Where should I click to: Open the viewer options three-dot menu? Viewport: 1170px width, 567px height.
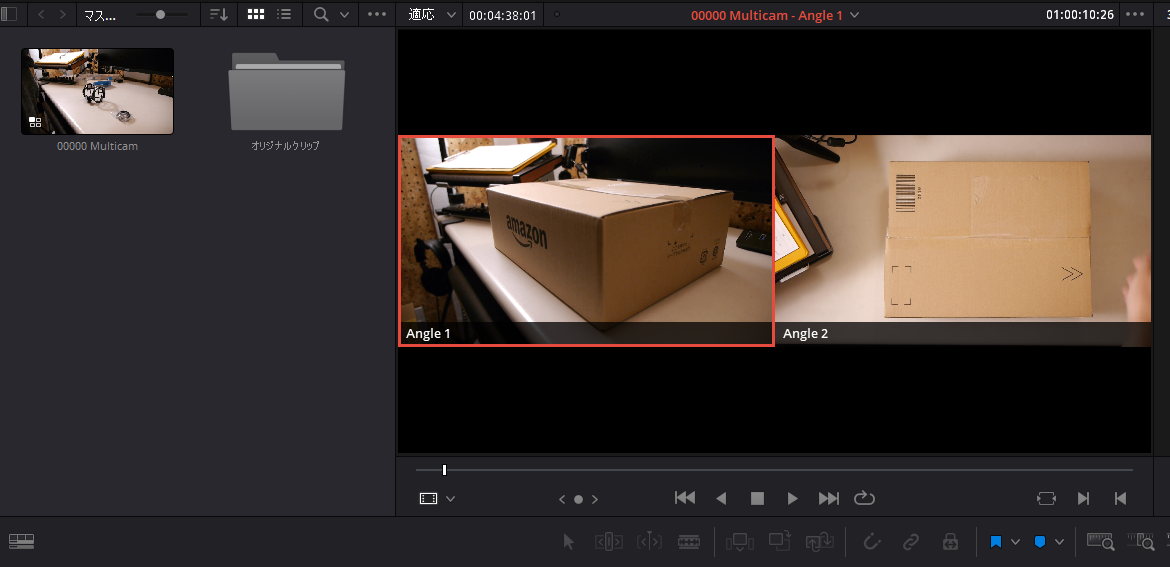pos(1135,14)
